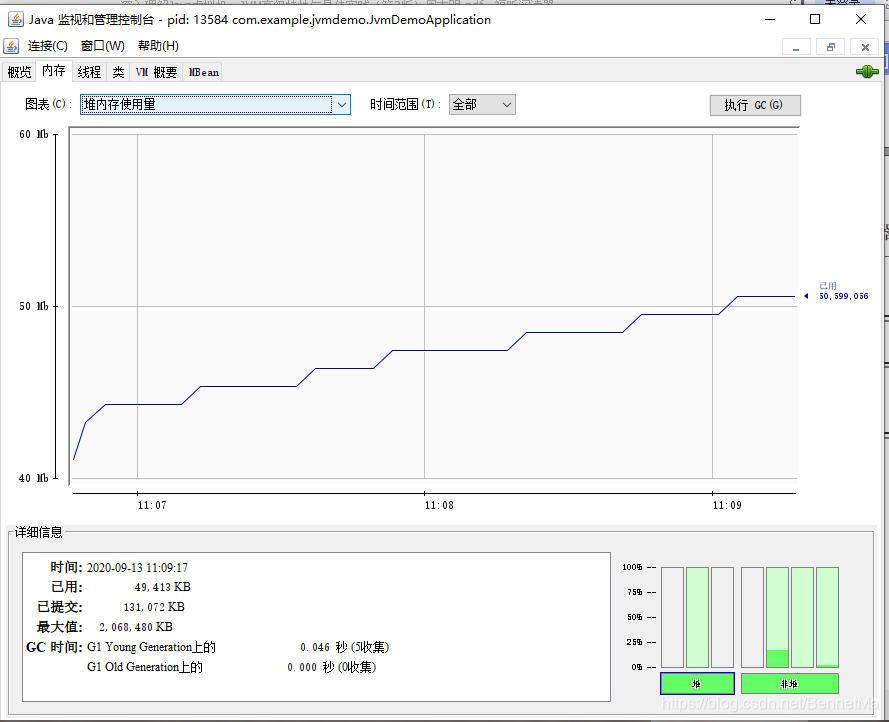
Task: Click the G1 Young Generation GC time line
Action: (x=238, y=647)
